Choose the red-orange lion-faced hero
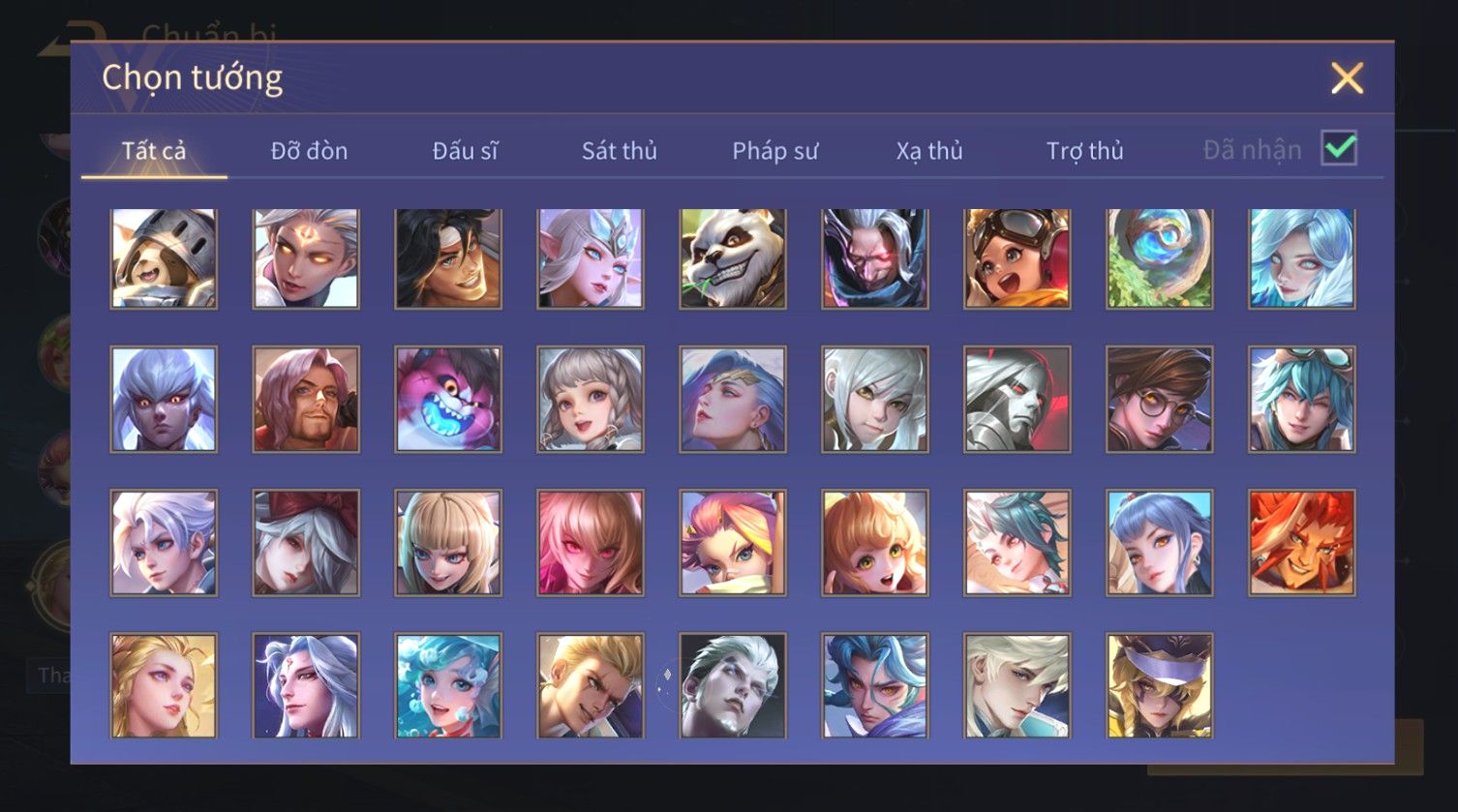The image size is (1458, 812). click(1301, 542)
